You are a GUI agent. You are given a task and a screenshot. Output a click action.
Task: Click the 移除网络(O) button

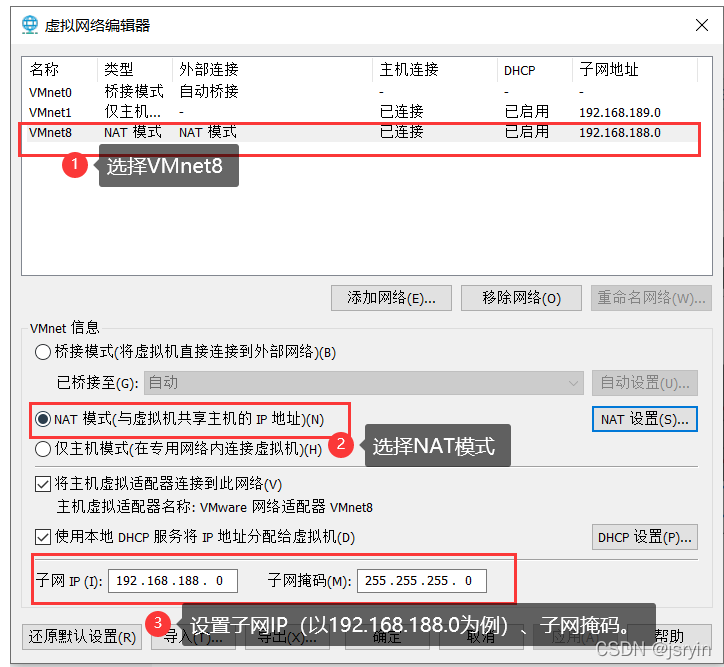(x=521, y=298)
